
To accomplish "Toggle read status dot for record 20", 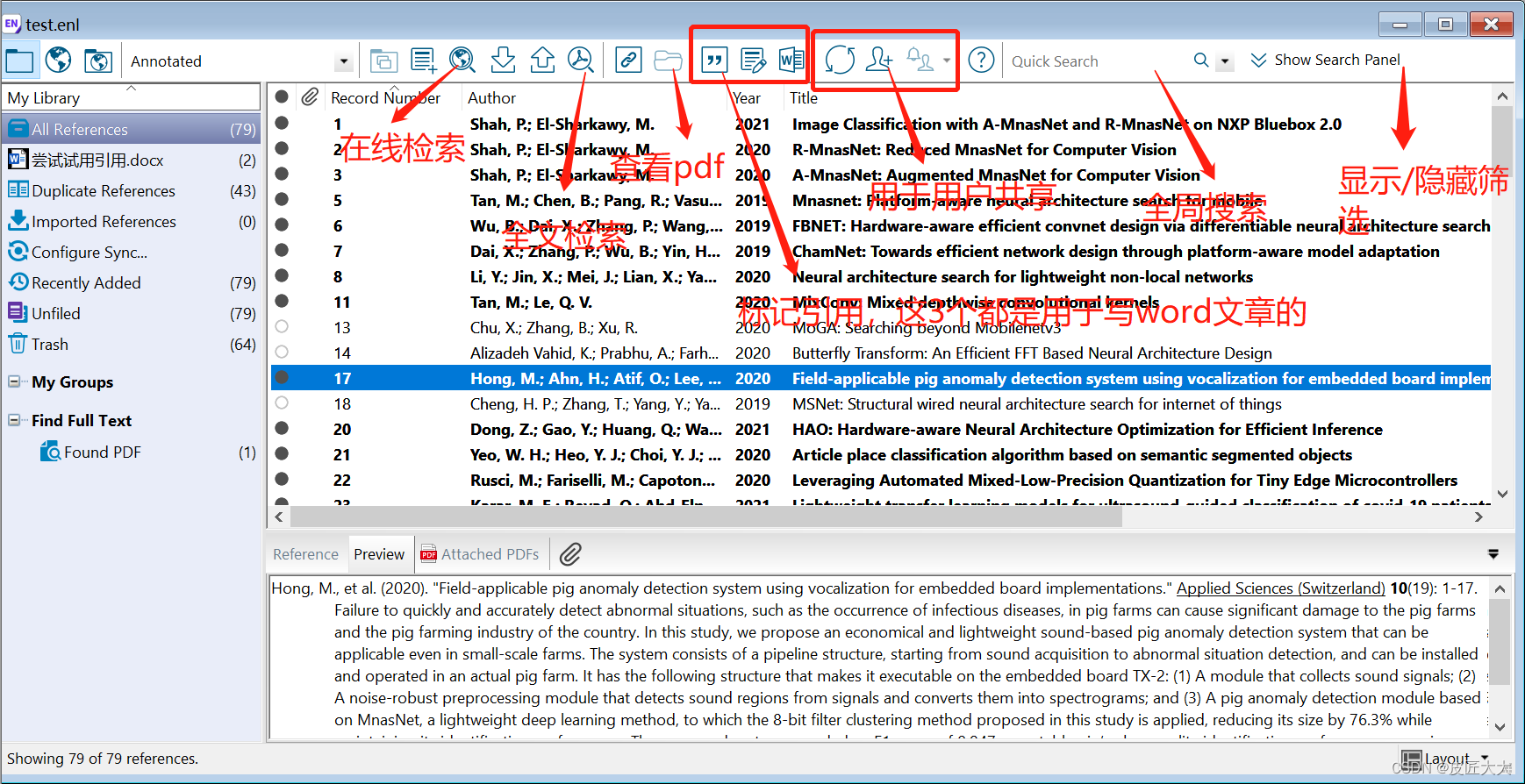I will pyautogui.click(x=282, y=428).
